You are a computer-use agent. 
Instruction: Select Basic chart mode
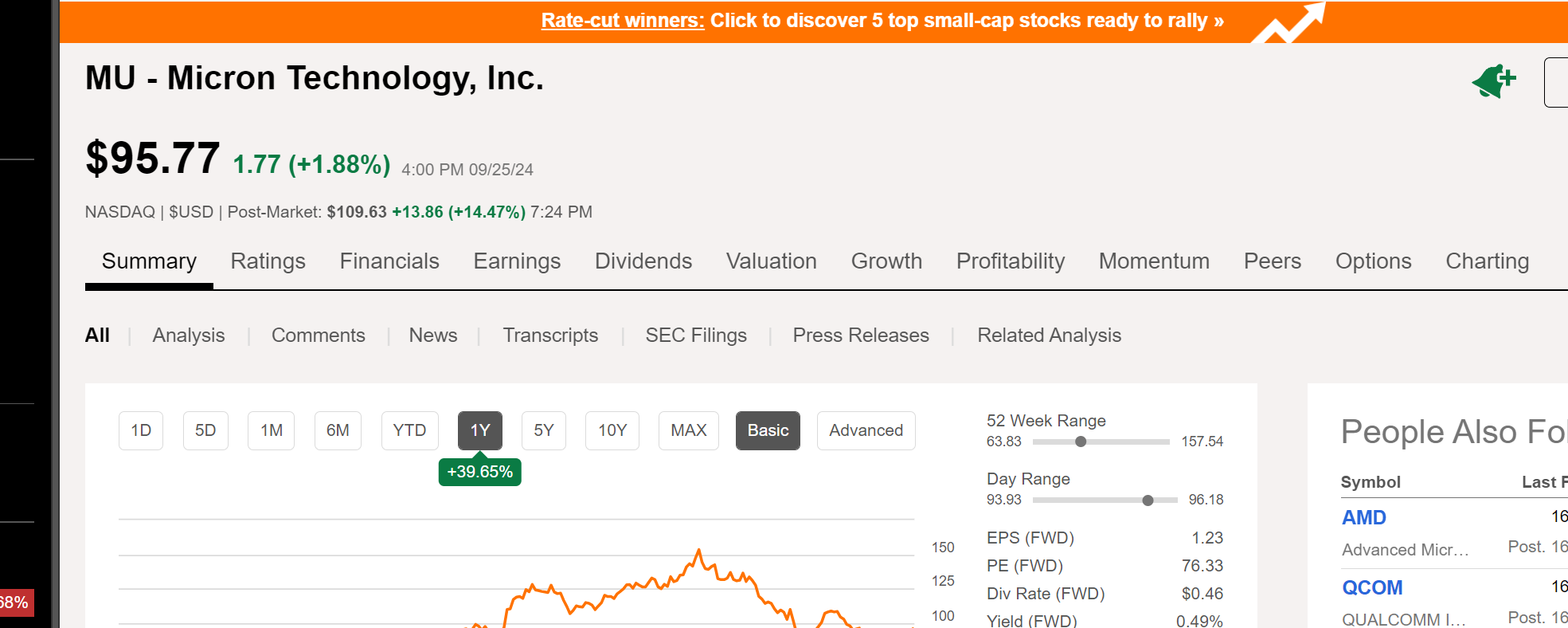768,430
